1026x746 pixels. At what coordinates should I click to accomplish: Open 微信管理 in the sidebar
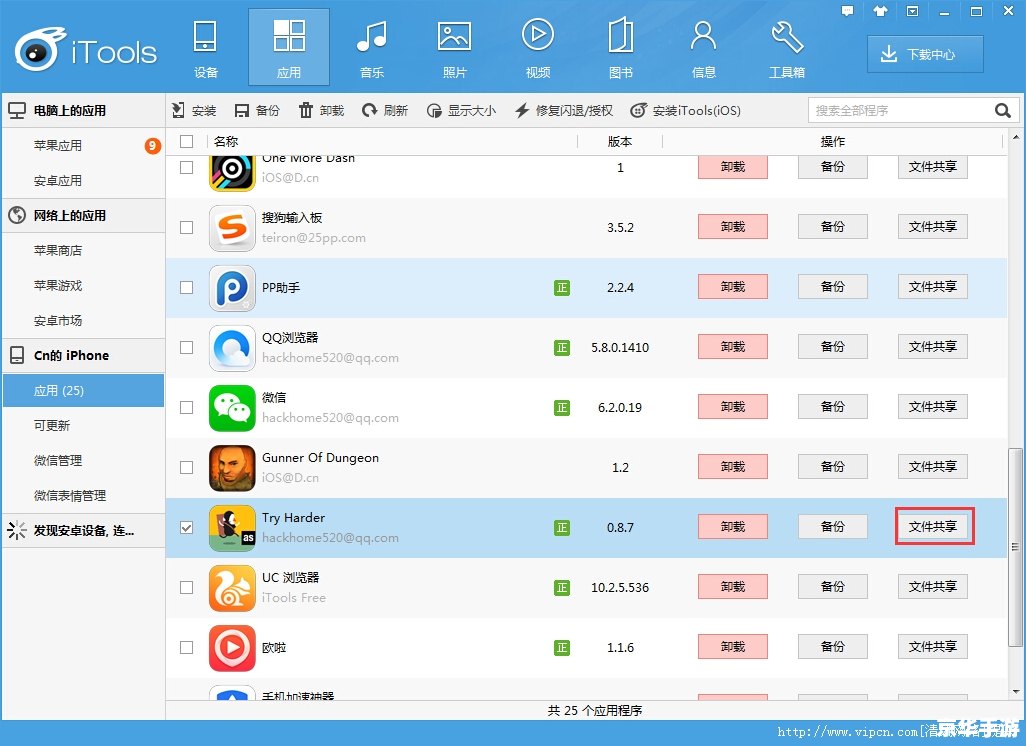(83, 461)
